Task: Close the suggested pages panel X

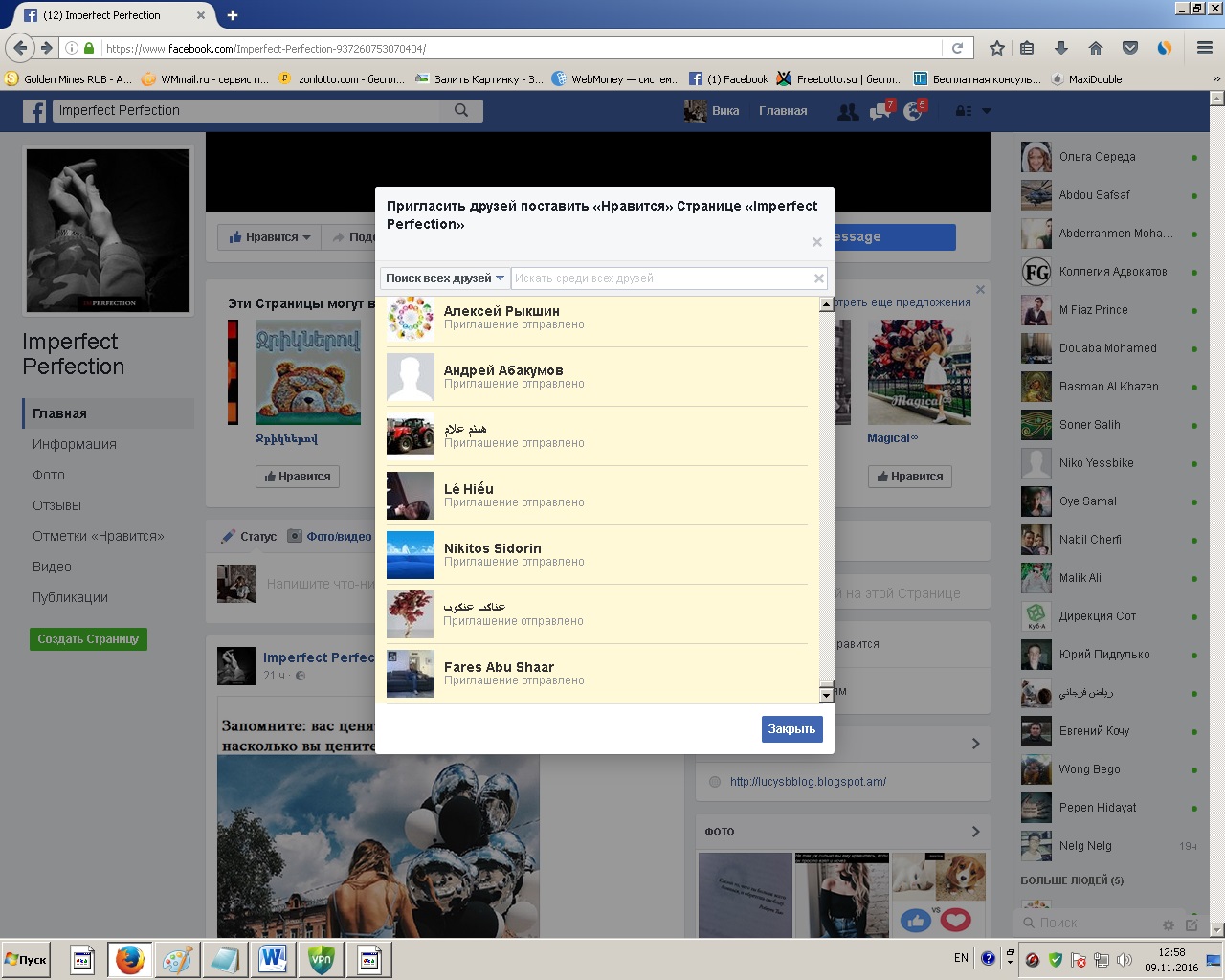Action: click(980, 289)
